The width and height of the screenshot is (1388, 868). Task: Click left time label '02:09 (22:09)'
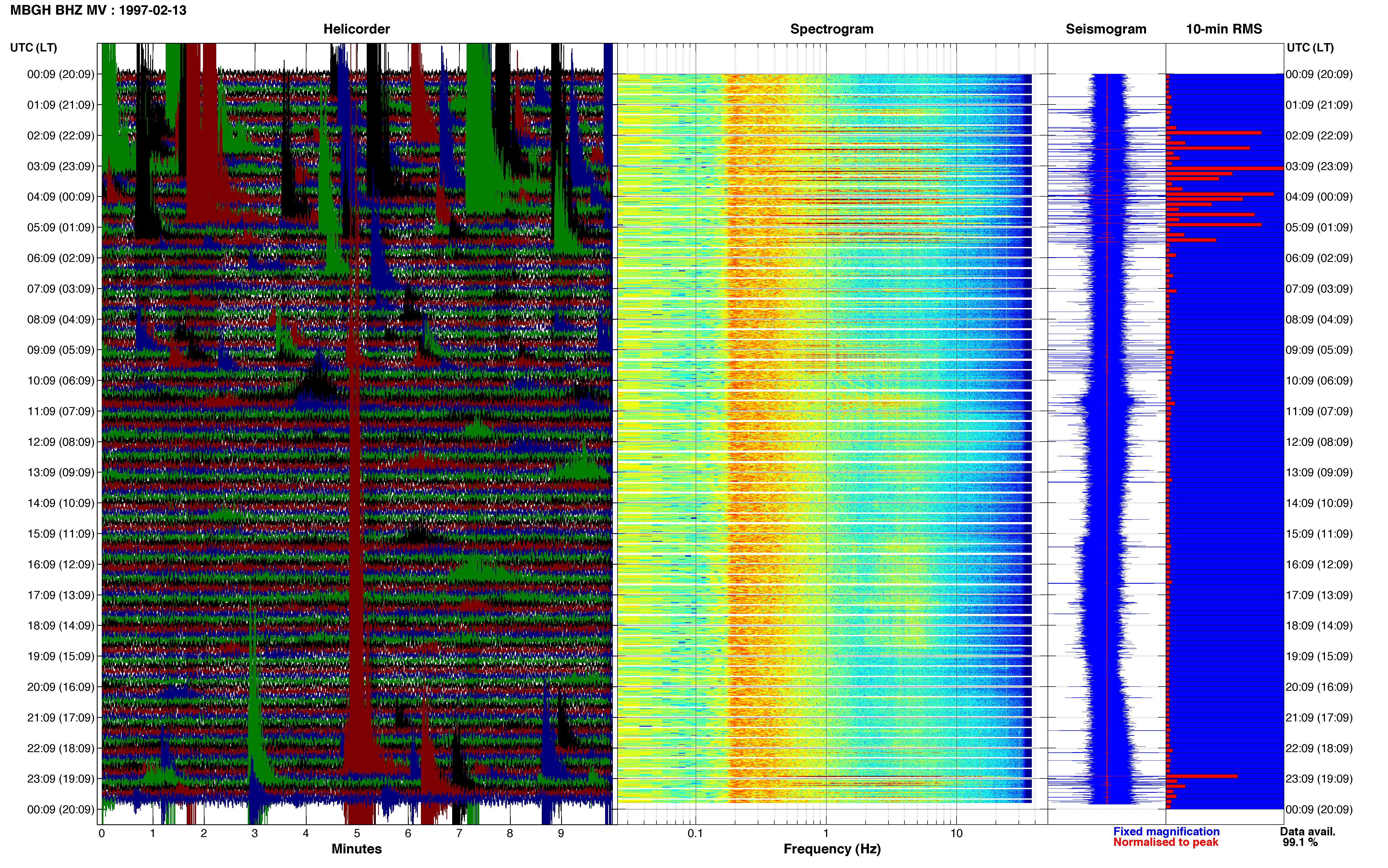point(61,135)
